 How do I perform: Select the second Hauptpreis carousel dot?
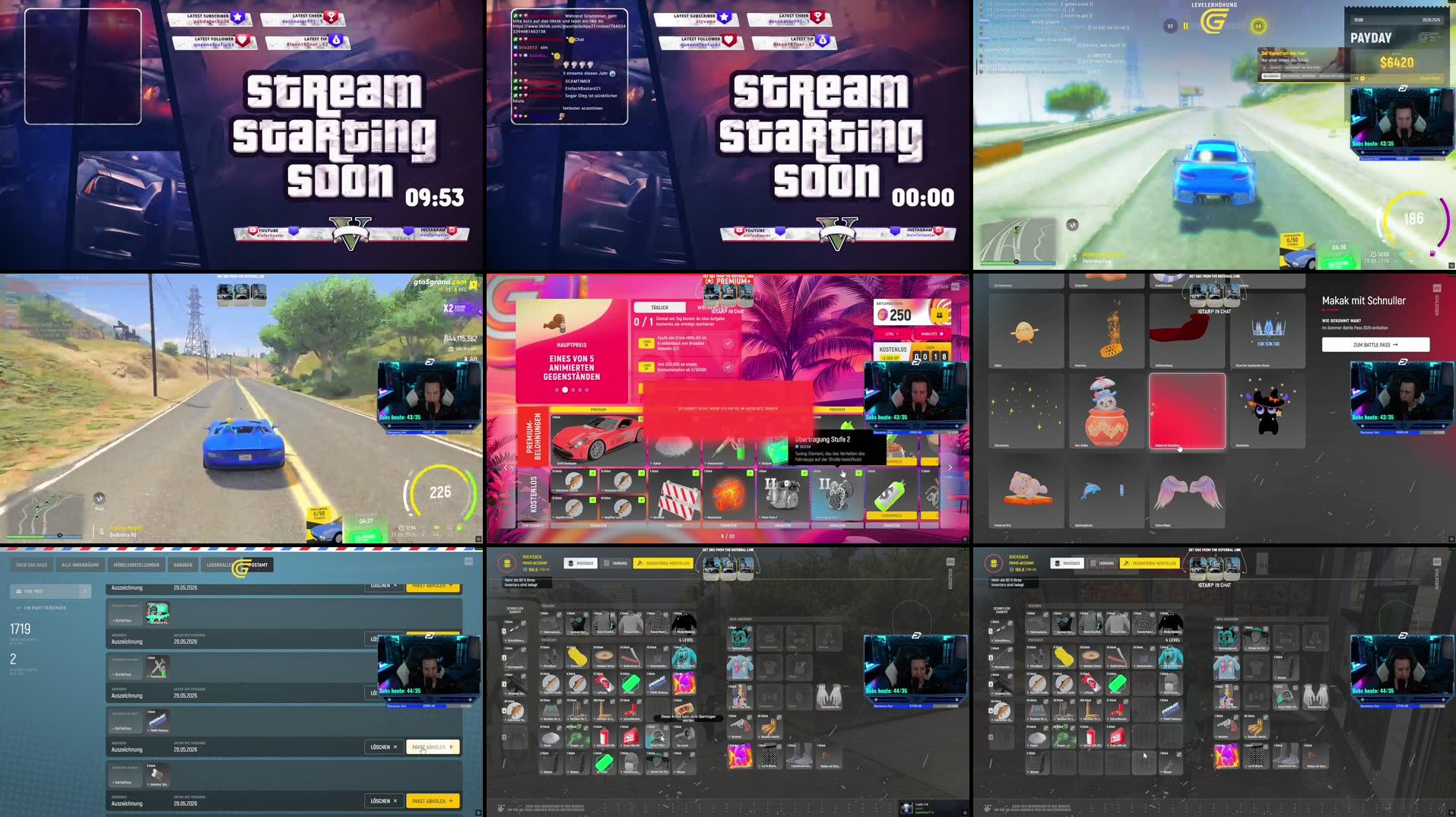564,390
